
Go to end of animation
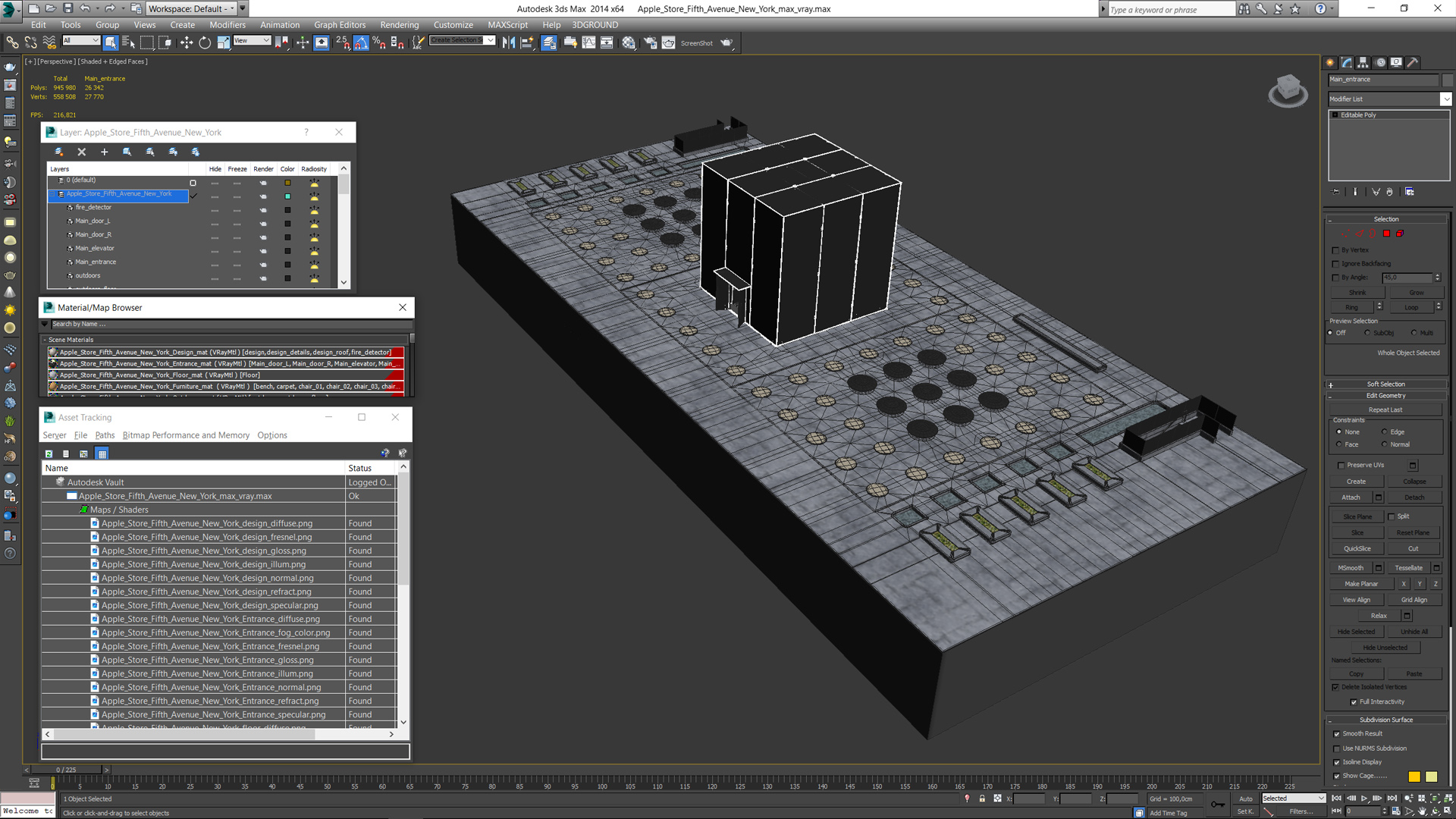point(1392,799)
